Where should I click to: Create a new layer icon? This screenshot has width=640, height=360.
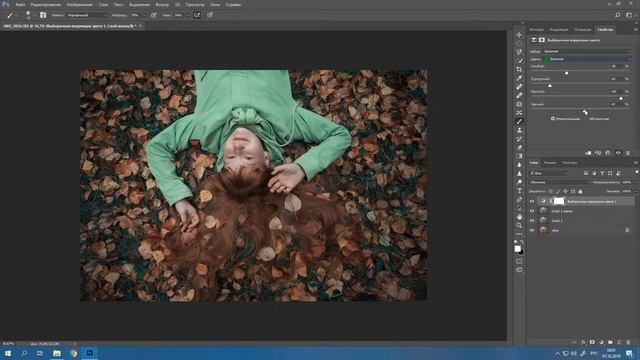pos(619,342)
